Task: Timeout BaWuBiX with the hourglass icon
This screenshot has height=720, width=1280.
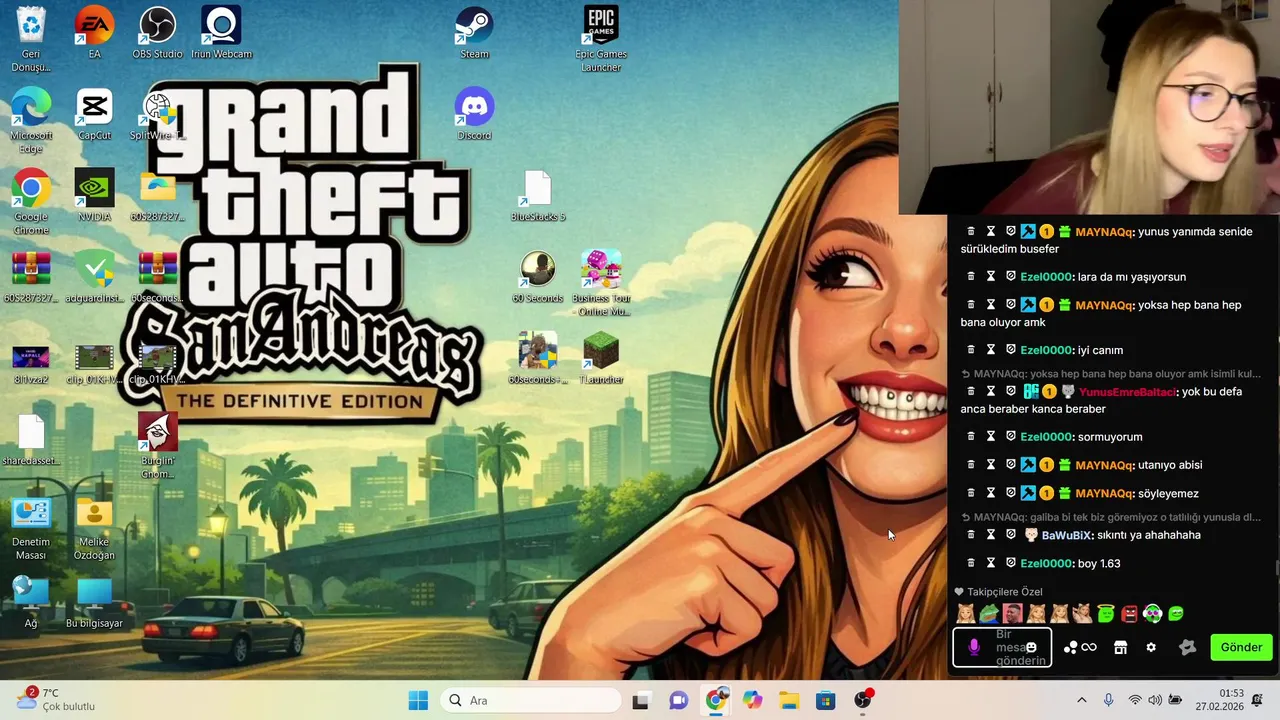Action: (x=991, y=535)
